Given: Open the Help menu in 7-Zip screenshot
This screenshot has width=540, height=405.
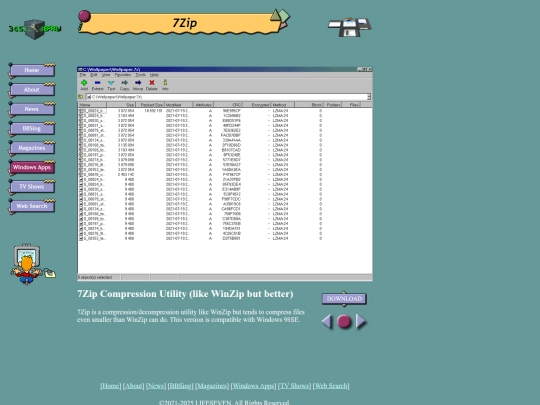Looking at the screenshot, I should click(154, 75).
